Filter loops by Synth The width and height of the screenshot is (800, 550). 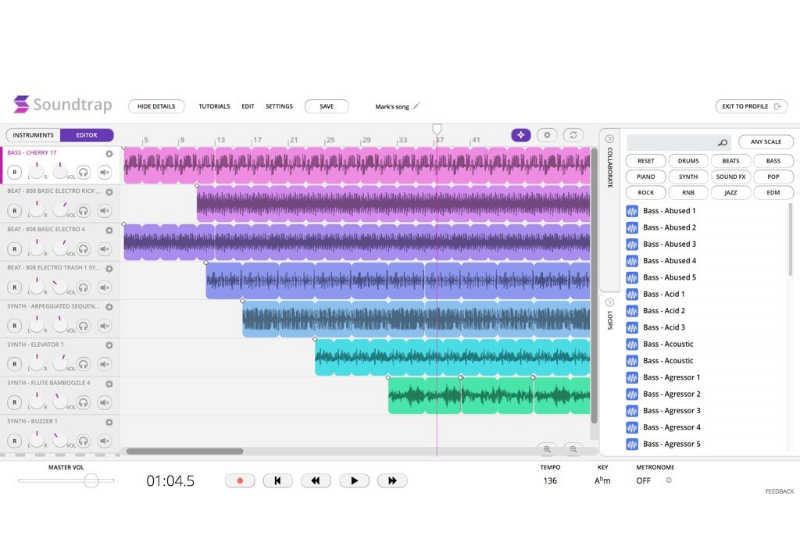688,177
